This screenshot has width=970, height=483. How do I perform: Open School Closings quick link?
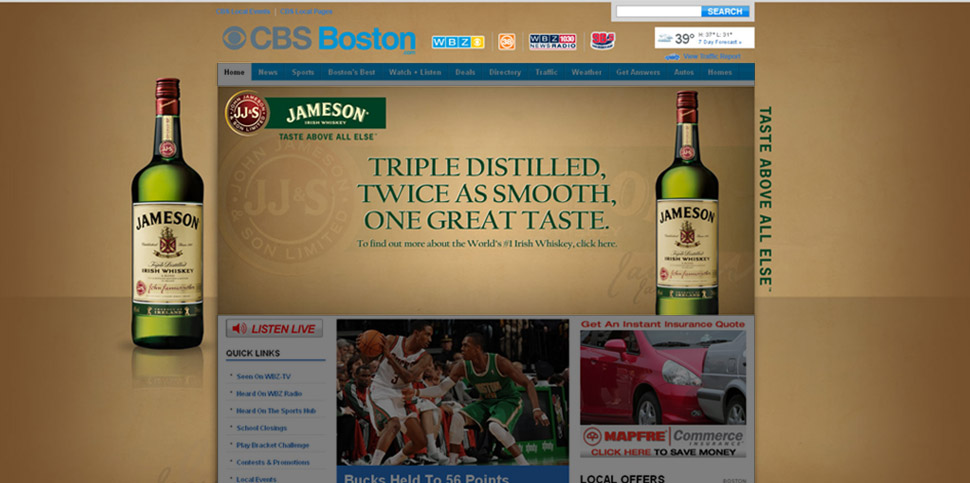coord(262,428)
